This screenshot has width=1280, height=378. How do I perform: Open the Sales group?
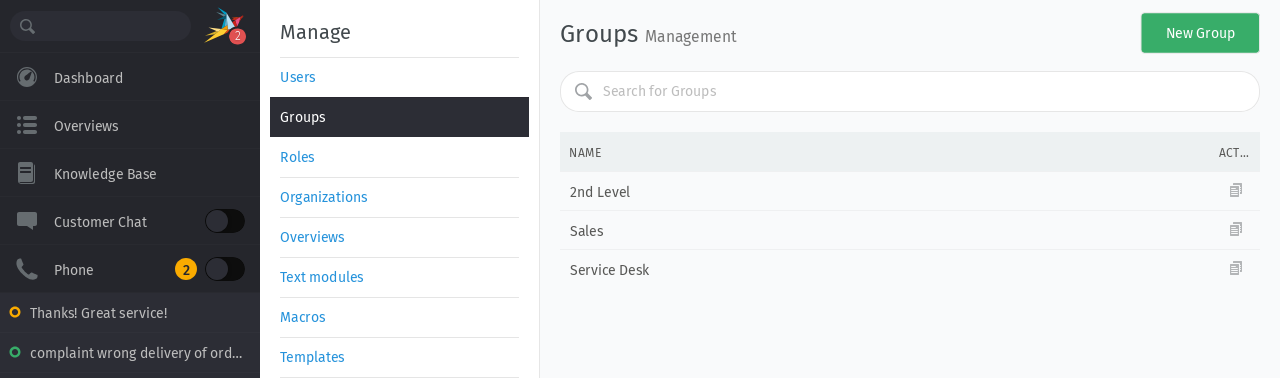pos(587,230)
